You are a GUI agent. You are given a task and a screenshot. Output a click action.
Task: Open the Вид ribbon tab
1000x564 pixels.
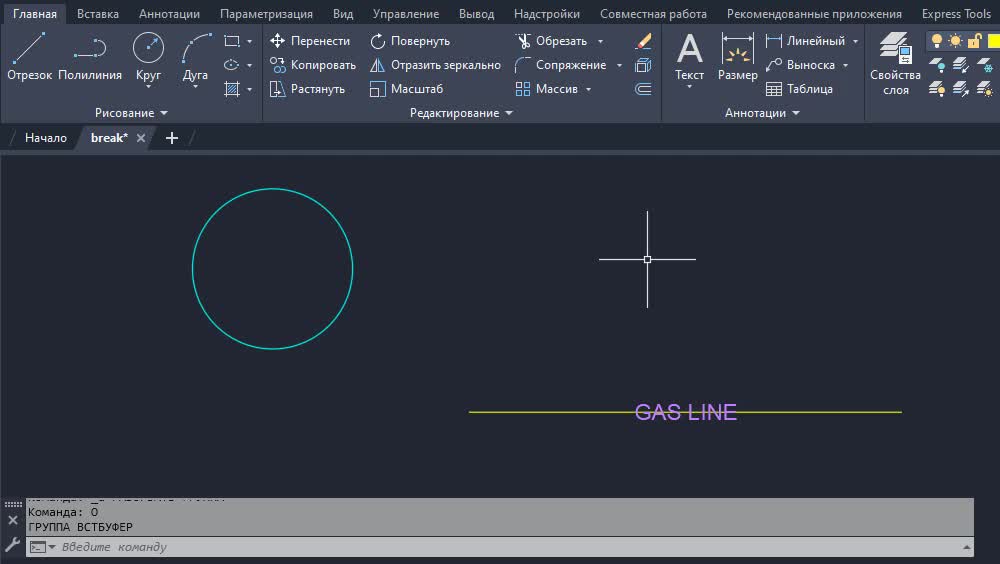pyautogui.click(x=342, y=13)
